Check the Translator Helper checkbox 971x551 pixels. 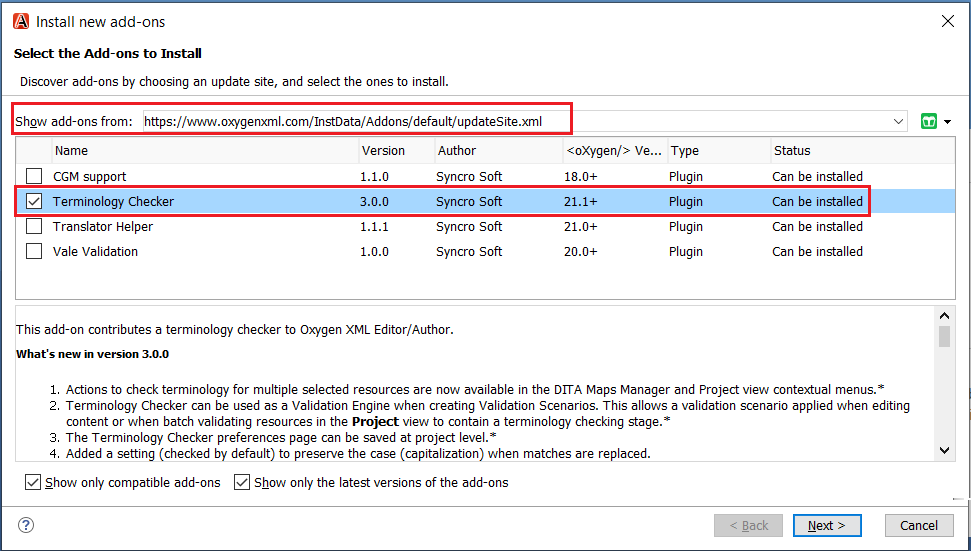[34, 227]
